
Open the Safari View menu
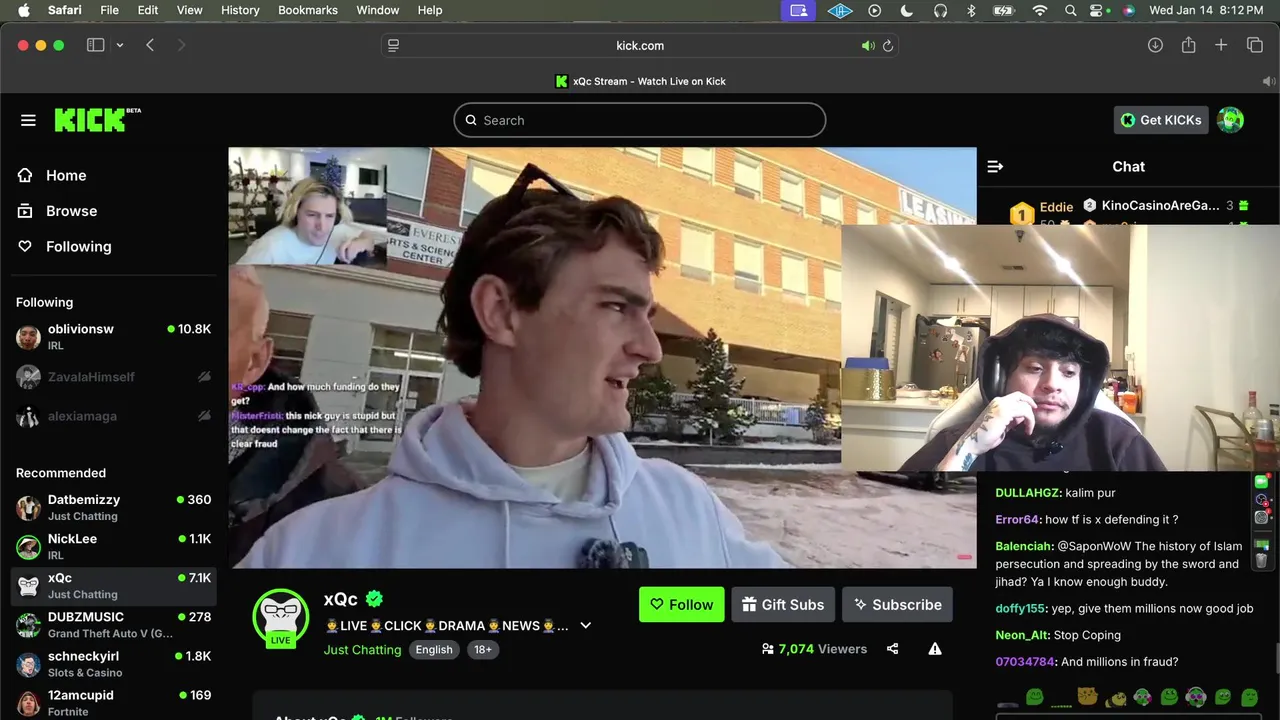(190, 10)
